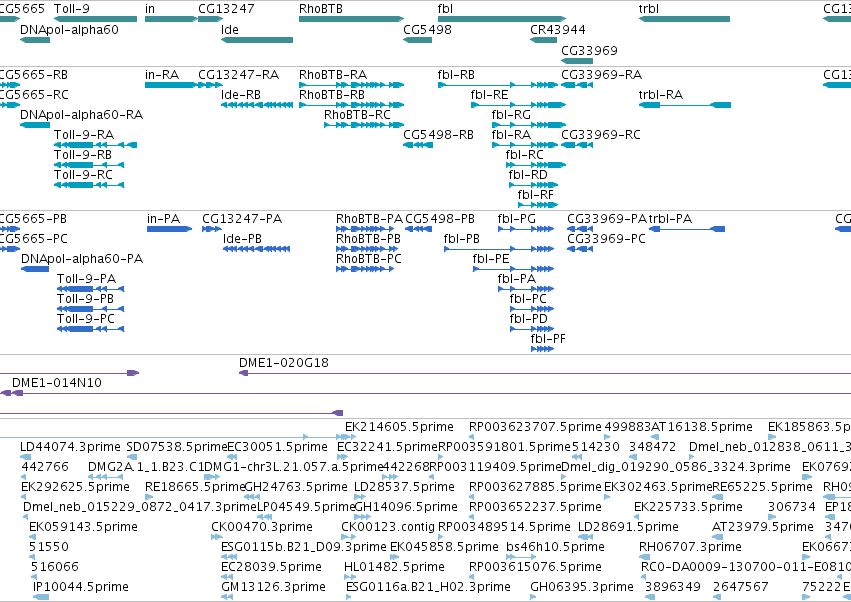Select the Ide gene bar glyph
Image resolution: width=851 pixels, height=602 pixels.
257,40
